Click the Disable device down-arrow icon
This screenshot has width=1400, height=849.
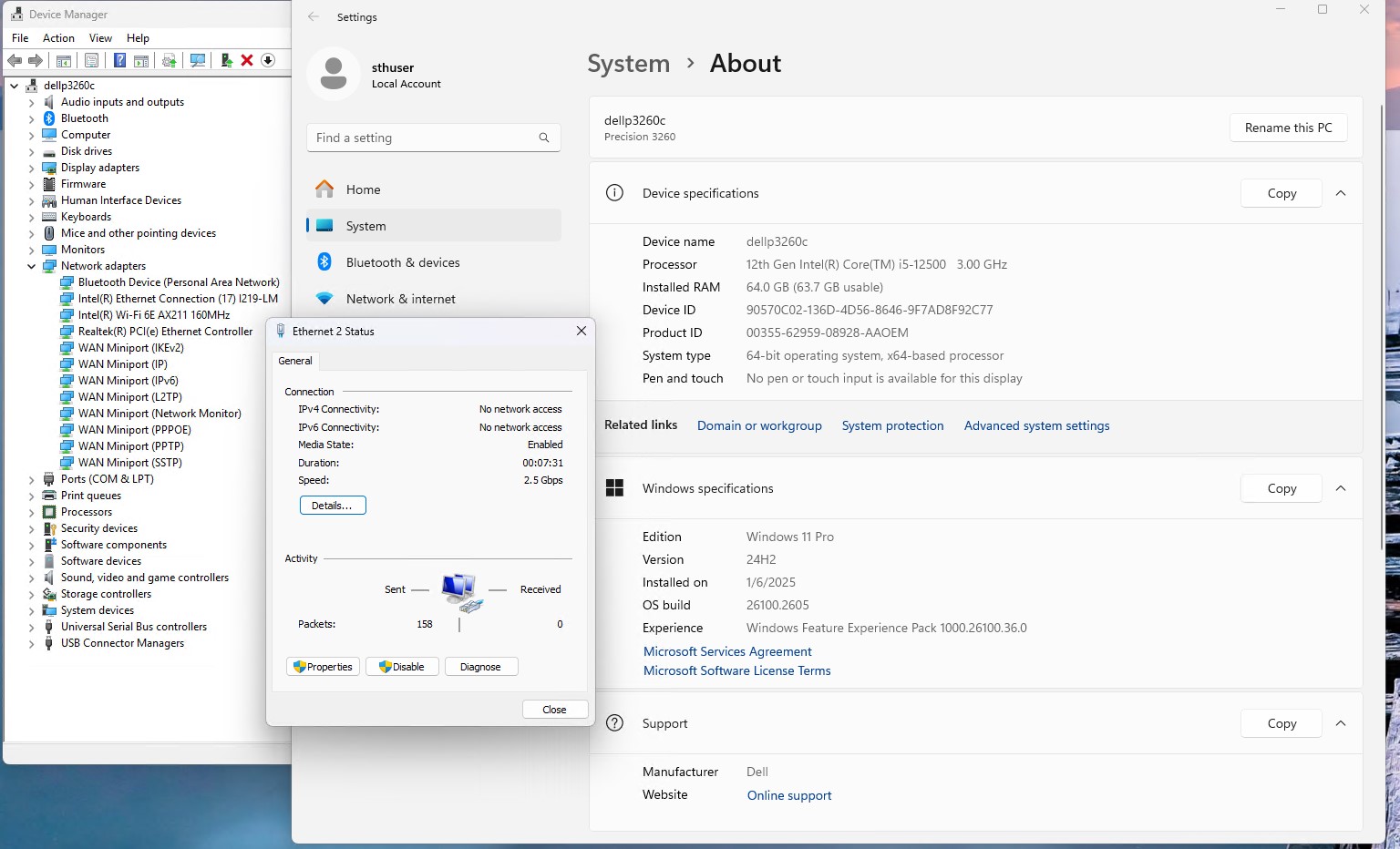(x=268, y=60)
